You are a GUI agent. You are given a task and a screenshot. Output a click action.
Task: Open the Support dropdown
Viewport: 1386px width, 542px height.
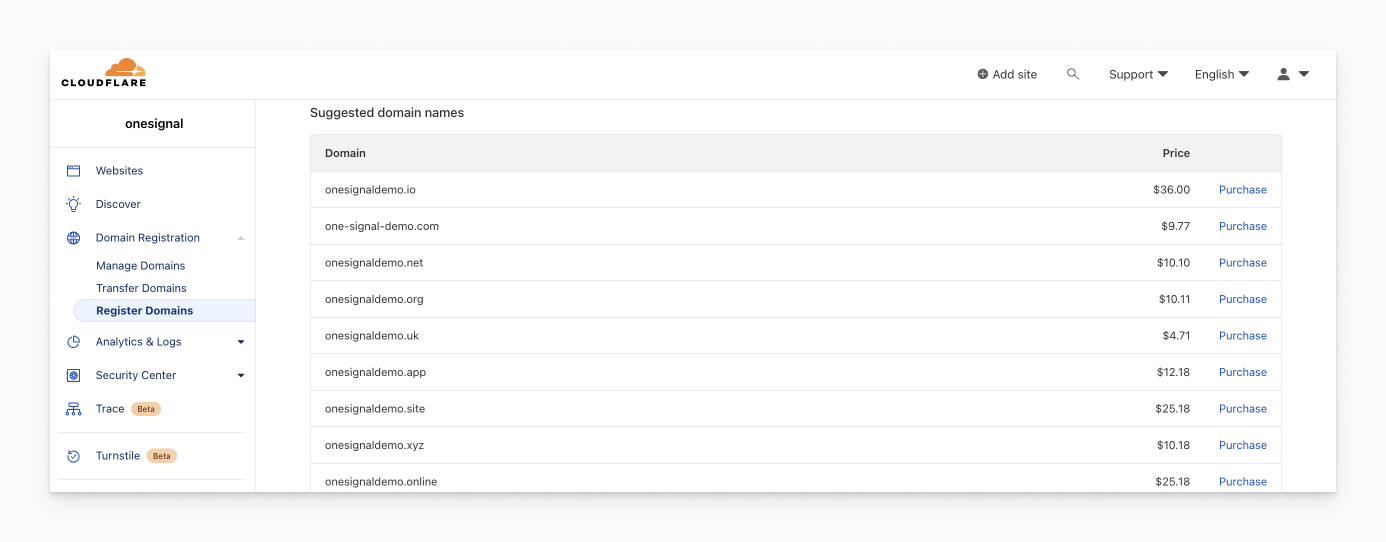1138,74
